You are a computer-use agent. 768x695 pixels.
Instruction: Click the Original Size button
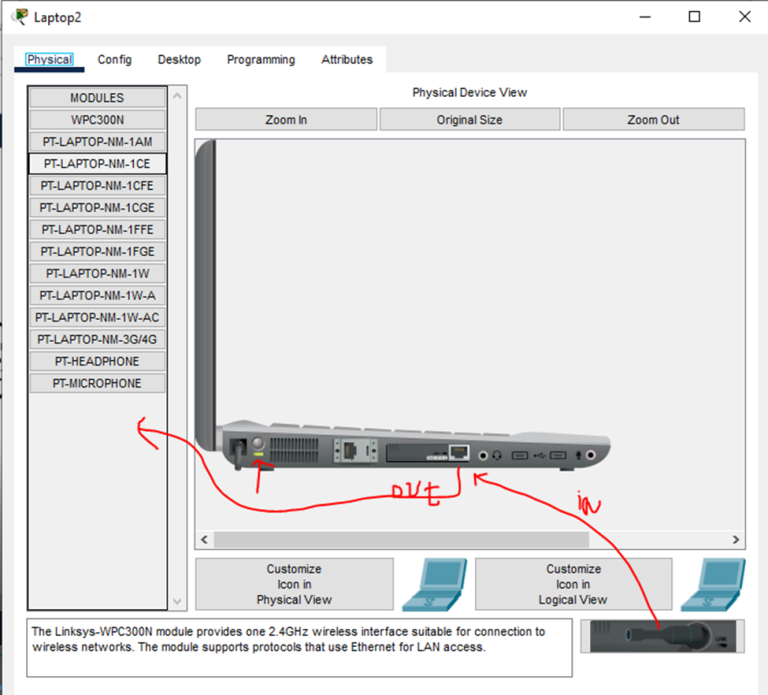pos(470,120)
